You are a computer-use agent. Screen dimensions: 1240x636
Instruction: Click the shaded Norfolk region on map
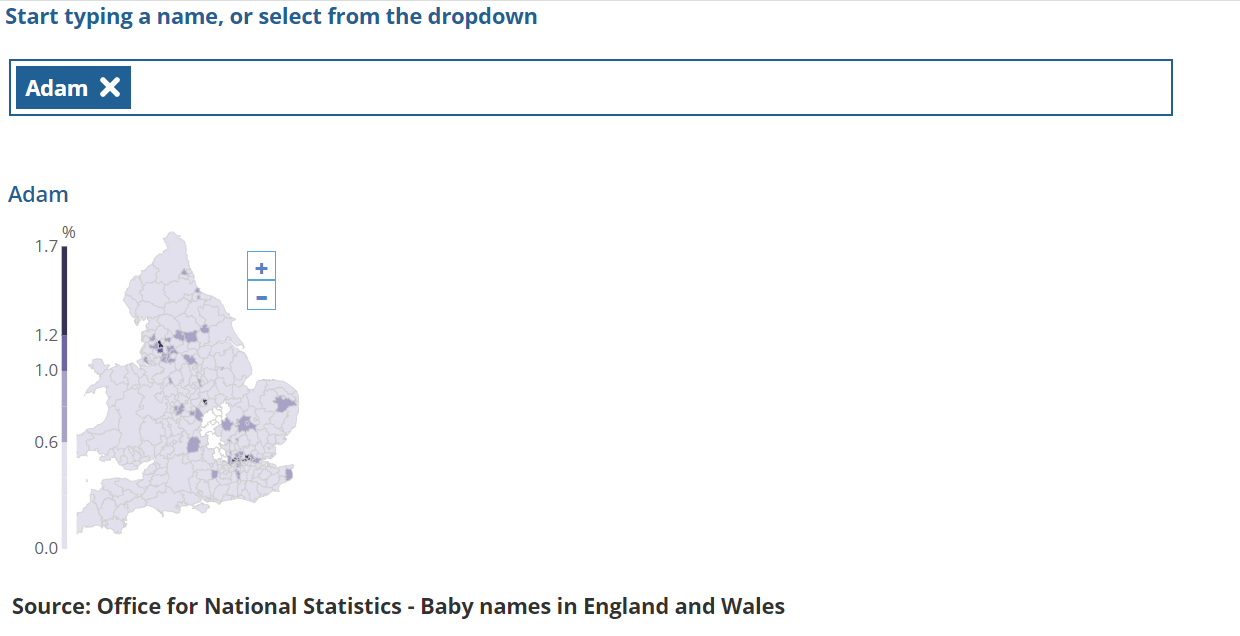coord(287,404)
